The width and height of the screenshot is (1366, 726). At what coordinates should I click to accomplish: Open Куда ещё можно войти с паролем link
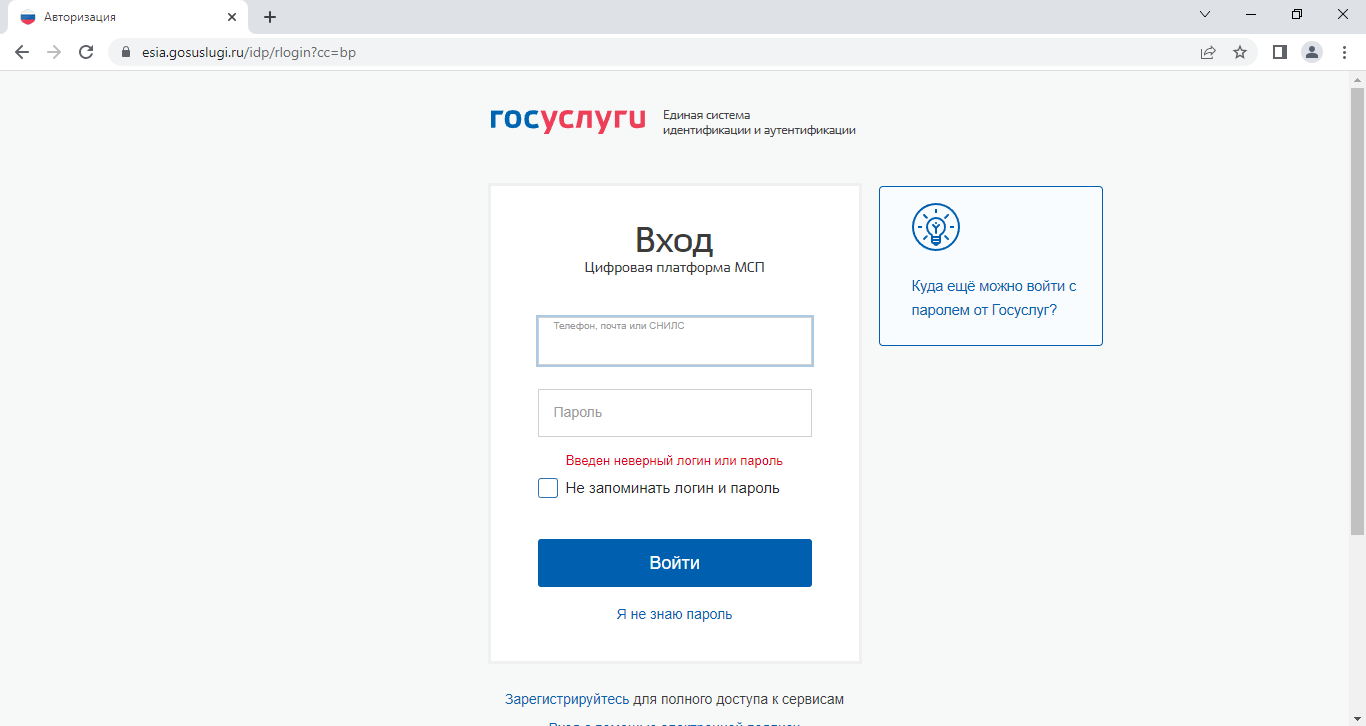tap(994, 298)
